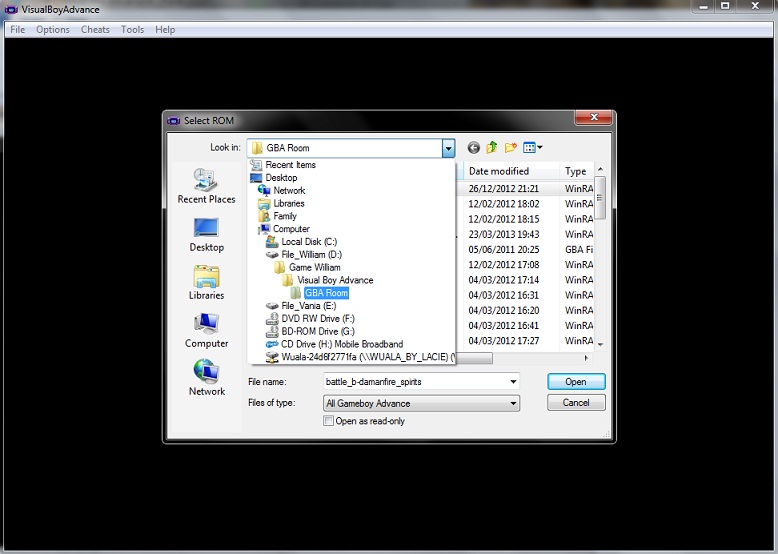Click Select ROM dialog title icon
Image resolution: width=778 pixels, height=554 pixels.
coord(174,121)
